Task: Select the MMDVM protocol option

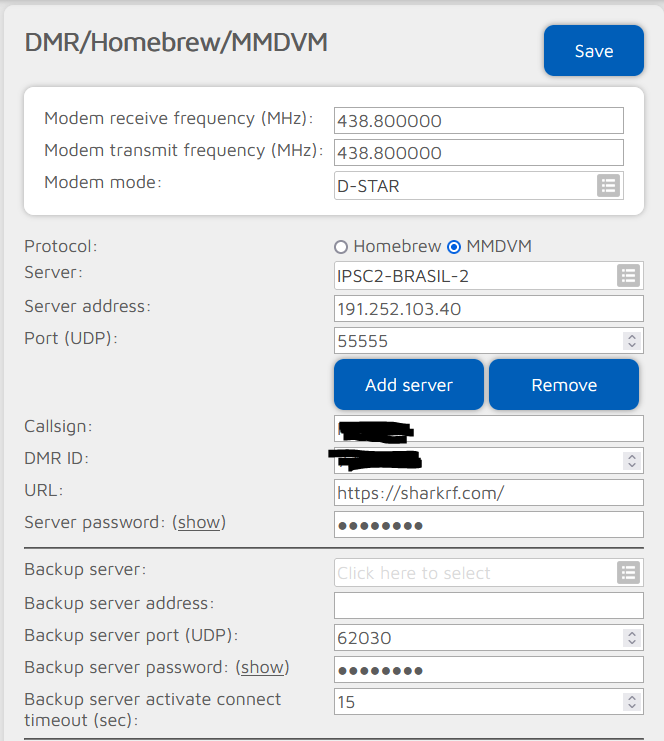Action: tap(454, 246)
